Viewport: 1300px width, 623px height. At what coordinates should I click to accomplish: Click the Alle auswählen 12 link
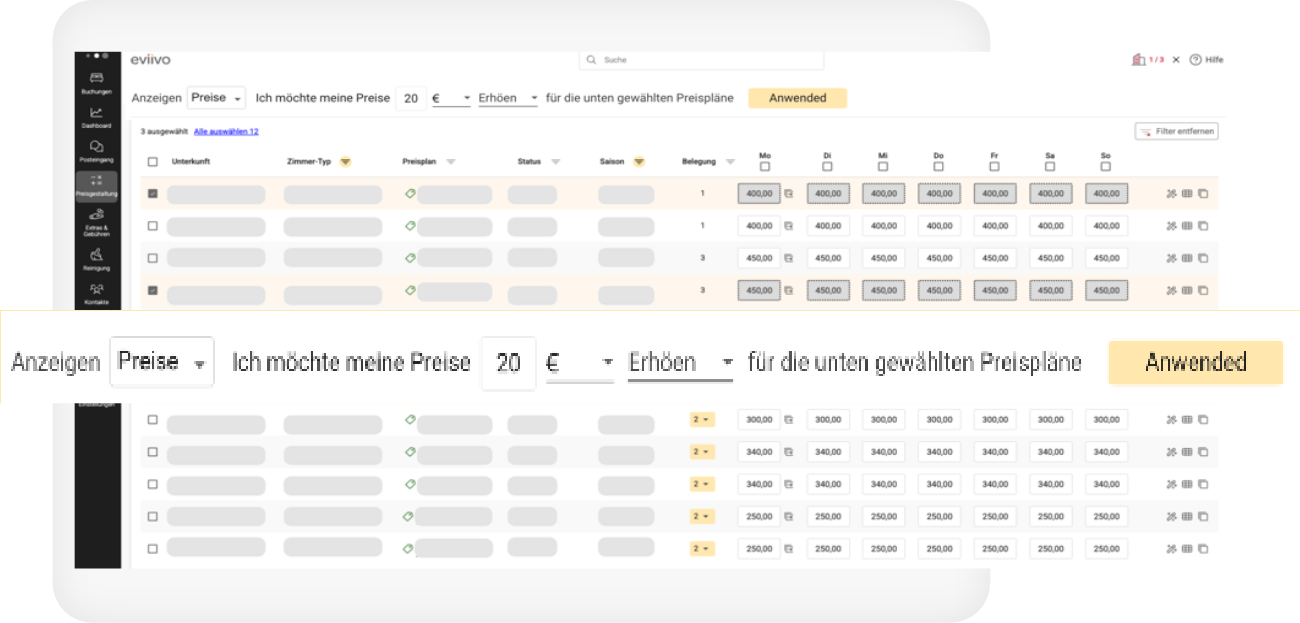tap(226, 132)
